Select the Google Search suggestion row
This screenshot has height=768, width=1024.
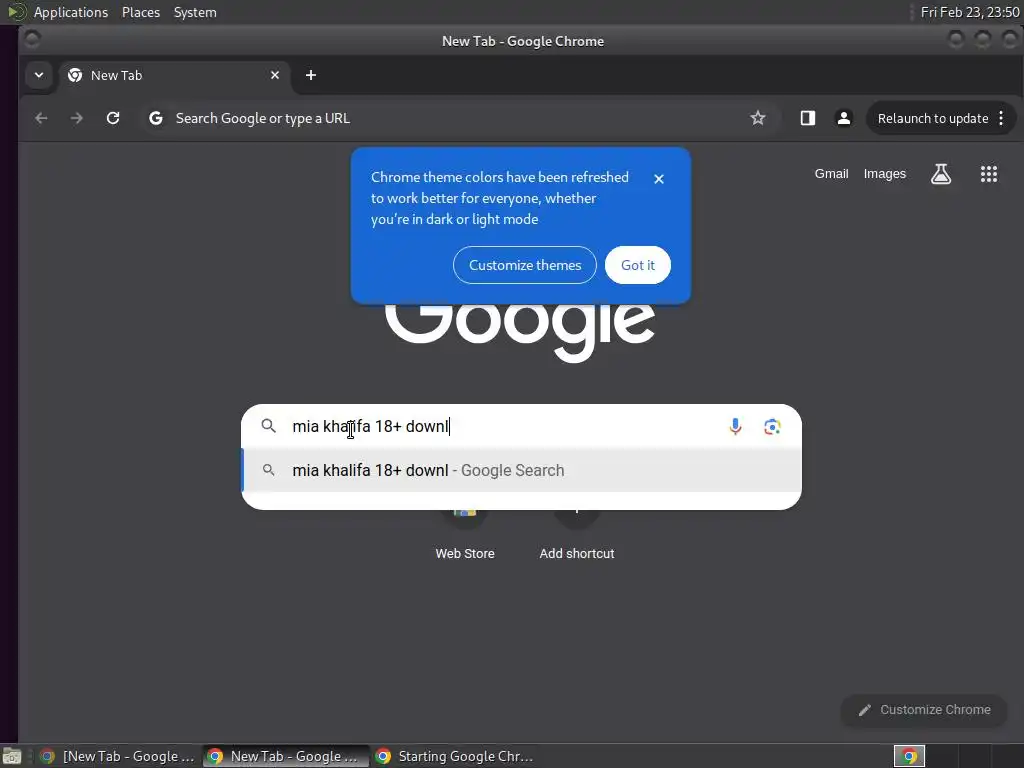pyautogui.click(x=521, y=470)
